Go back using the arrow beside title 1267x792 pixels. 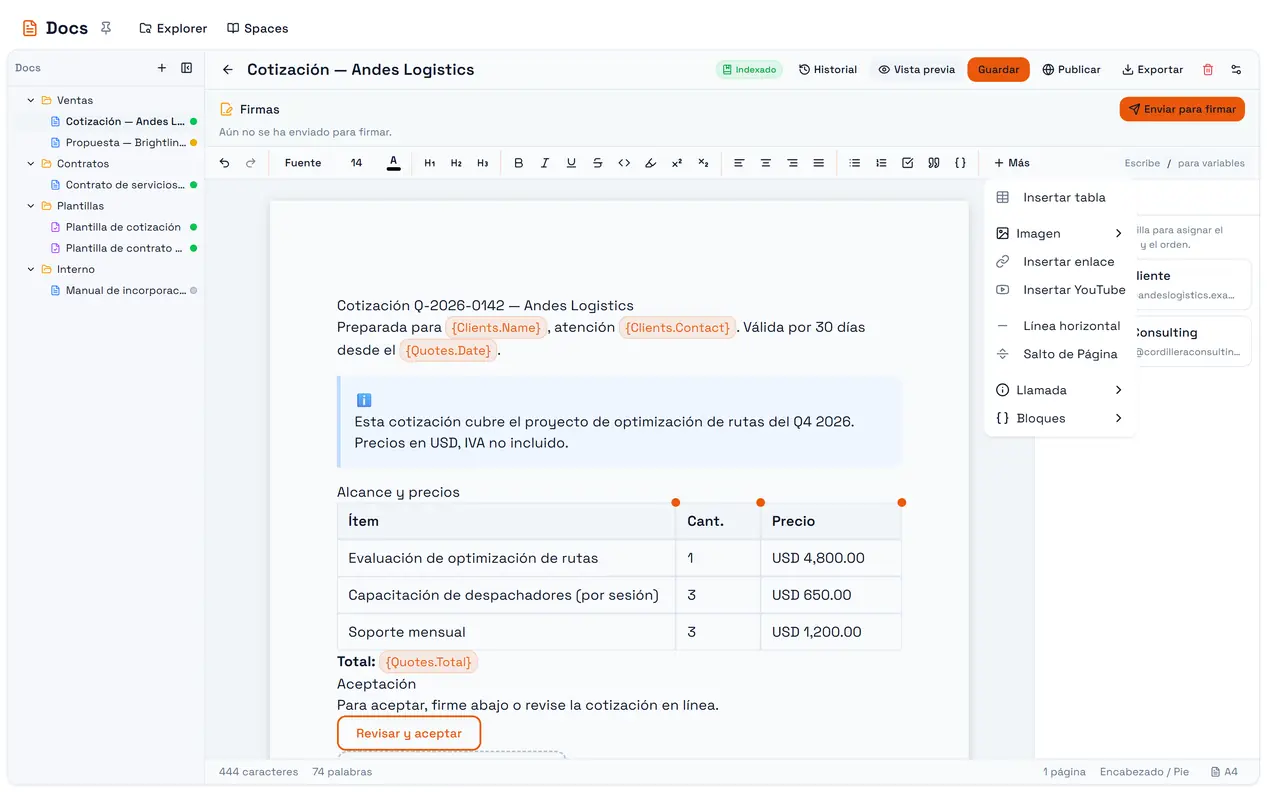click(x=228, y=70)
